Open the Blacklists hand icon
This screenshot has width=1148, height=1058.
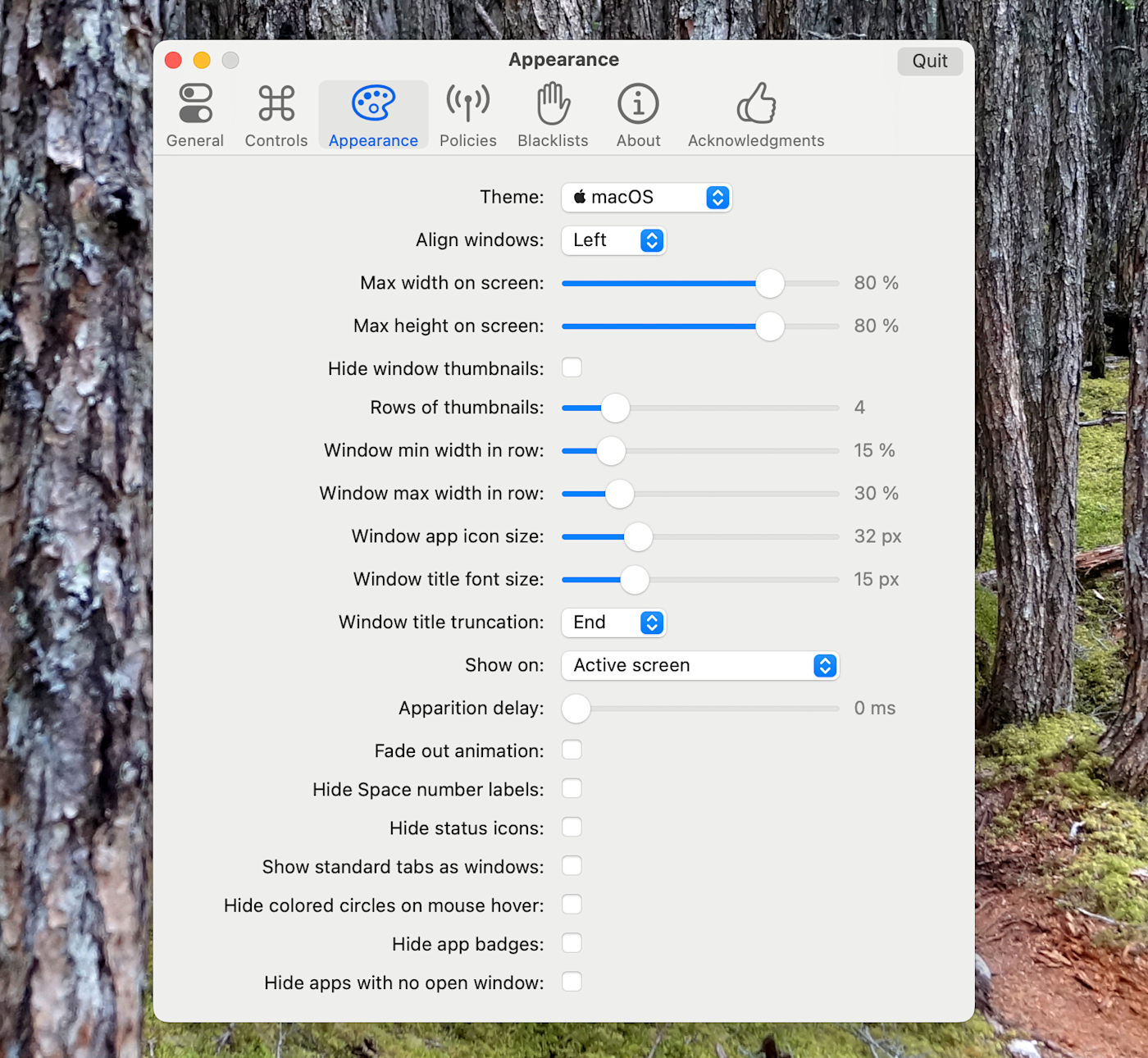tap(553, 103)
